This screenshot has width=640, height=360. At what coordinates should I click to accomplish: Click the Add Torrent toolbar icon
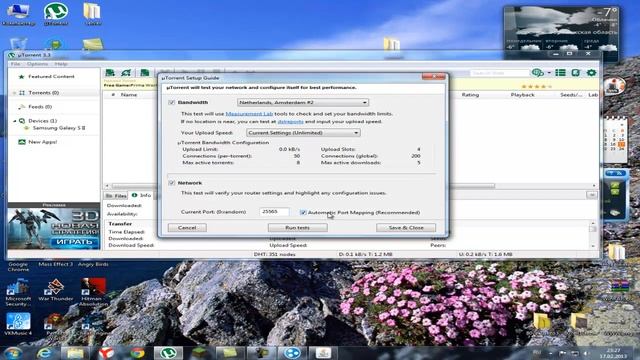pos(110,73)
